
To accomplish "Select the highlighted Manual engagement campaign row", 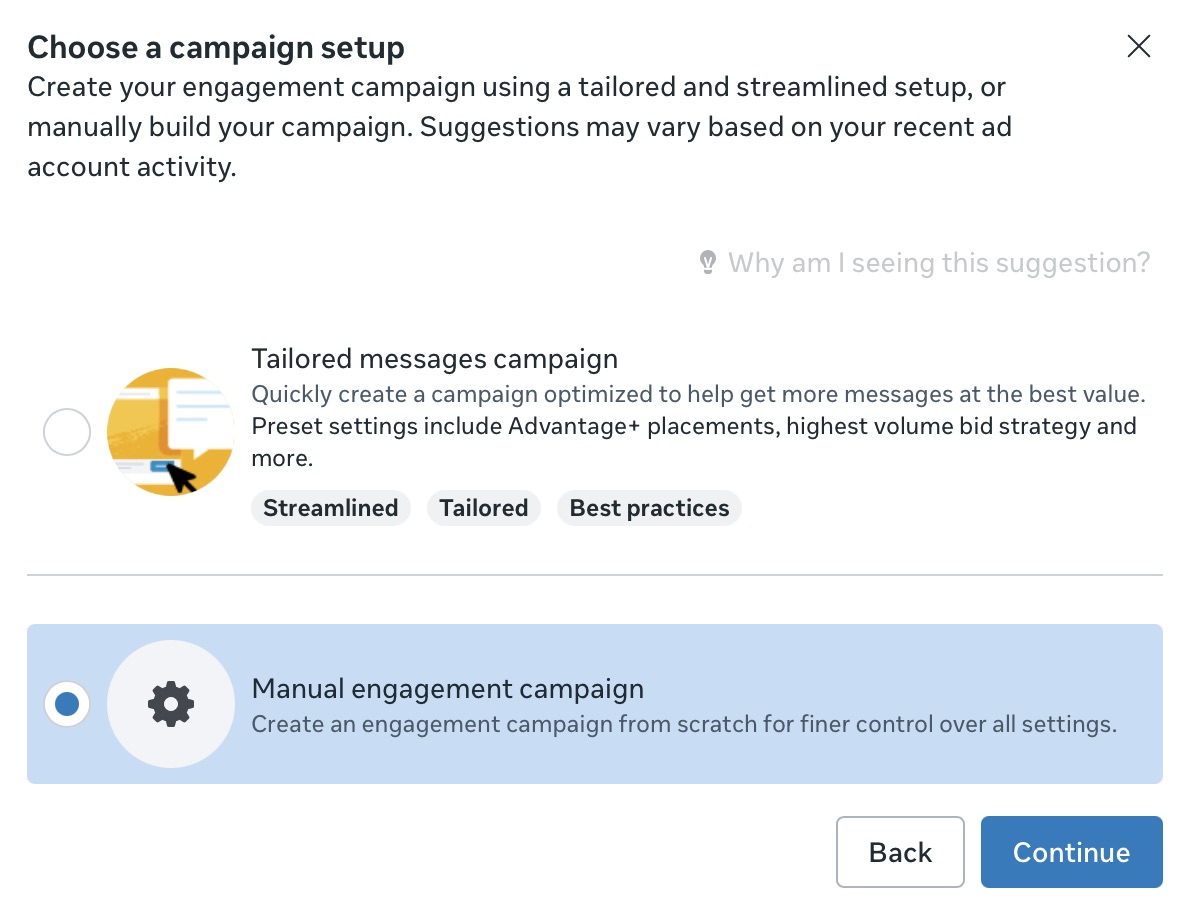I will coord(595,703).
